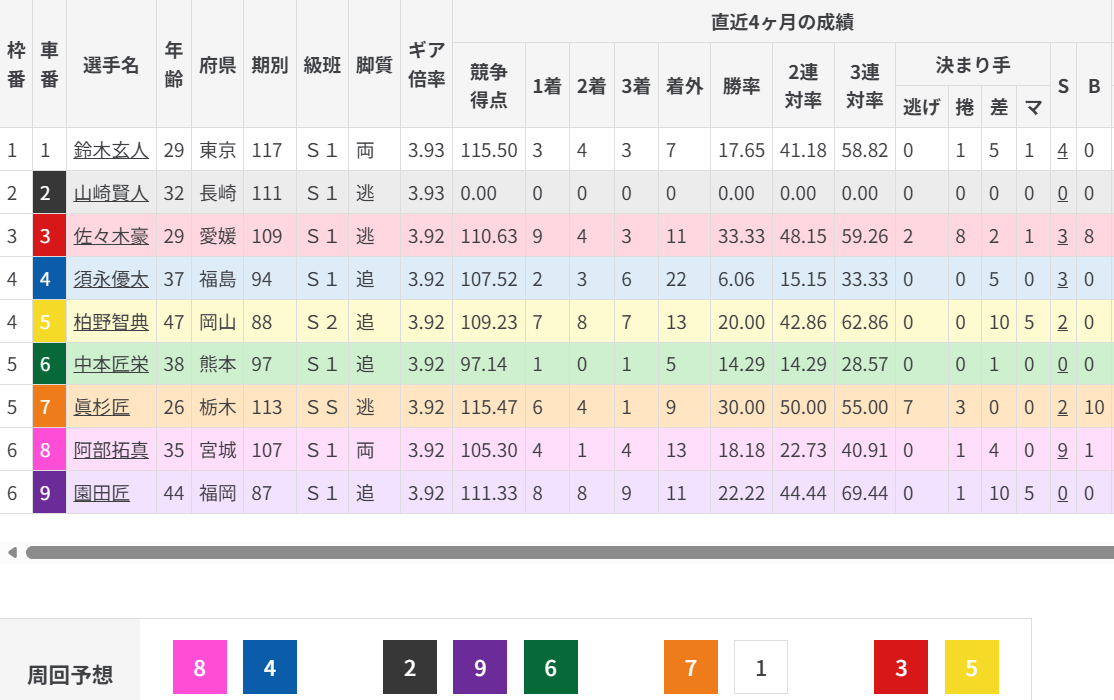1114x700 pixels.
Task: Open racer 阿部拓真 profile
Action: point(111,450)
